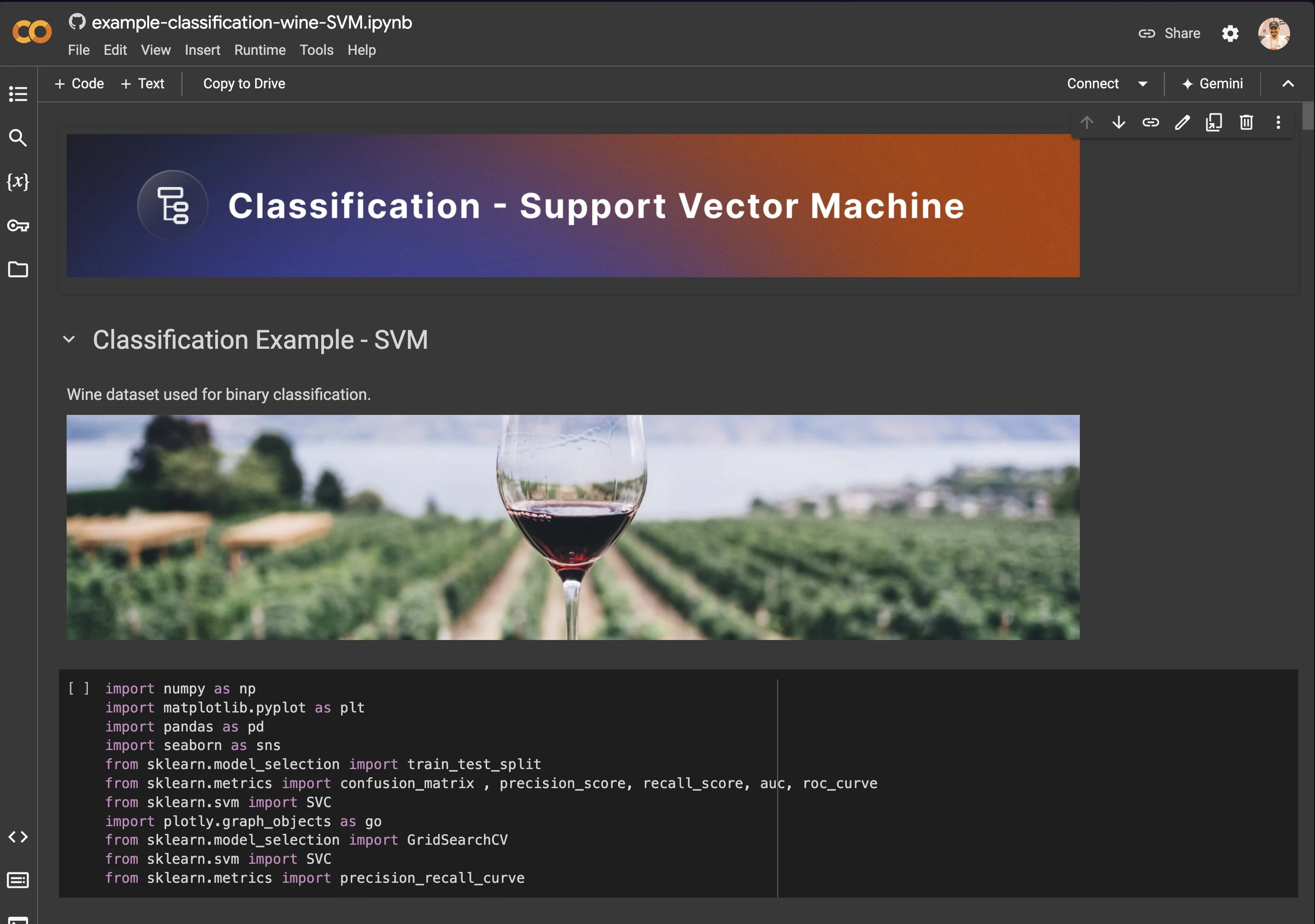This screenshot has height=924, width=1315.
Task: Copy link to cell icon
Action: (x=1150, y=122)
